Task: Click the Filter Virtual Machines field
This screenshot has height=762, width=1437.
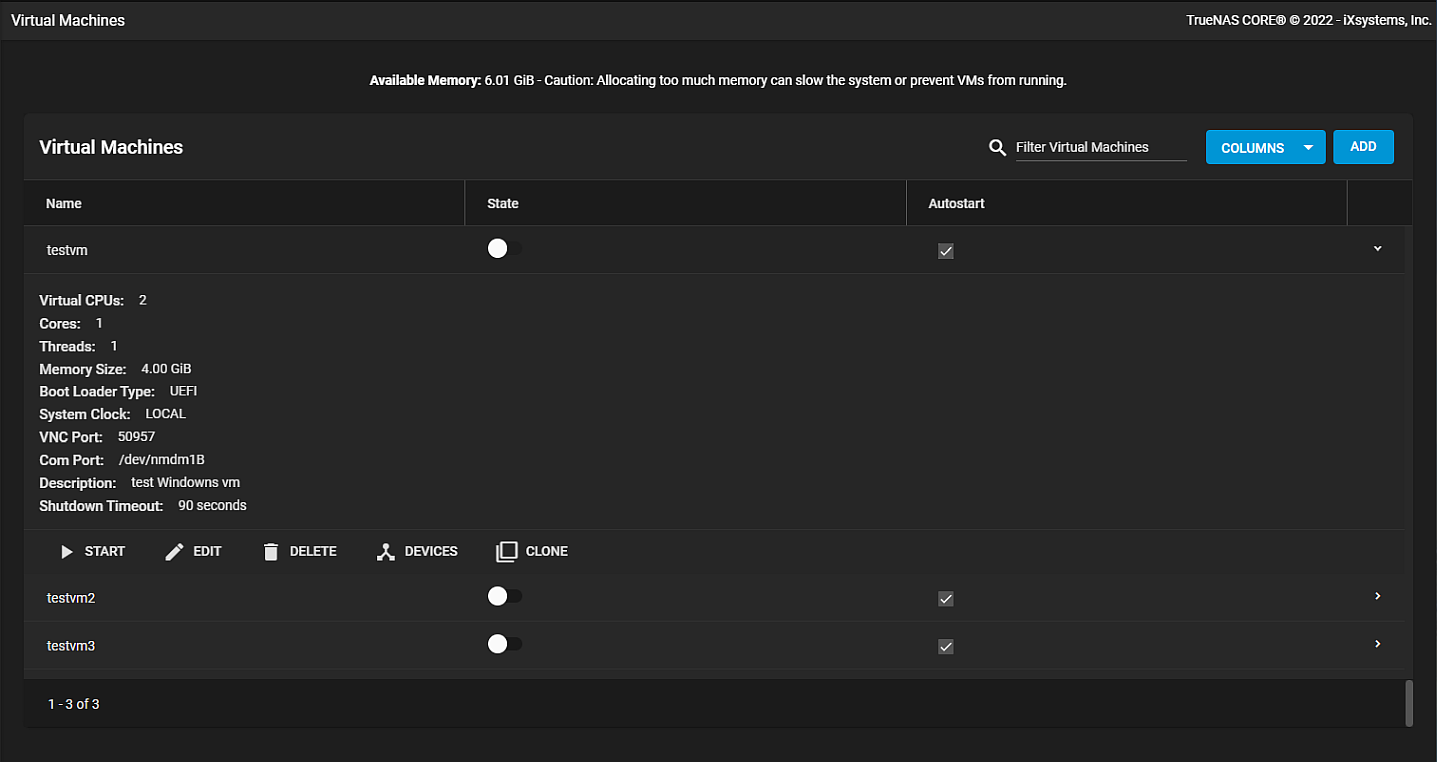Action: (x=1100, y=147)
